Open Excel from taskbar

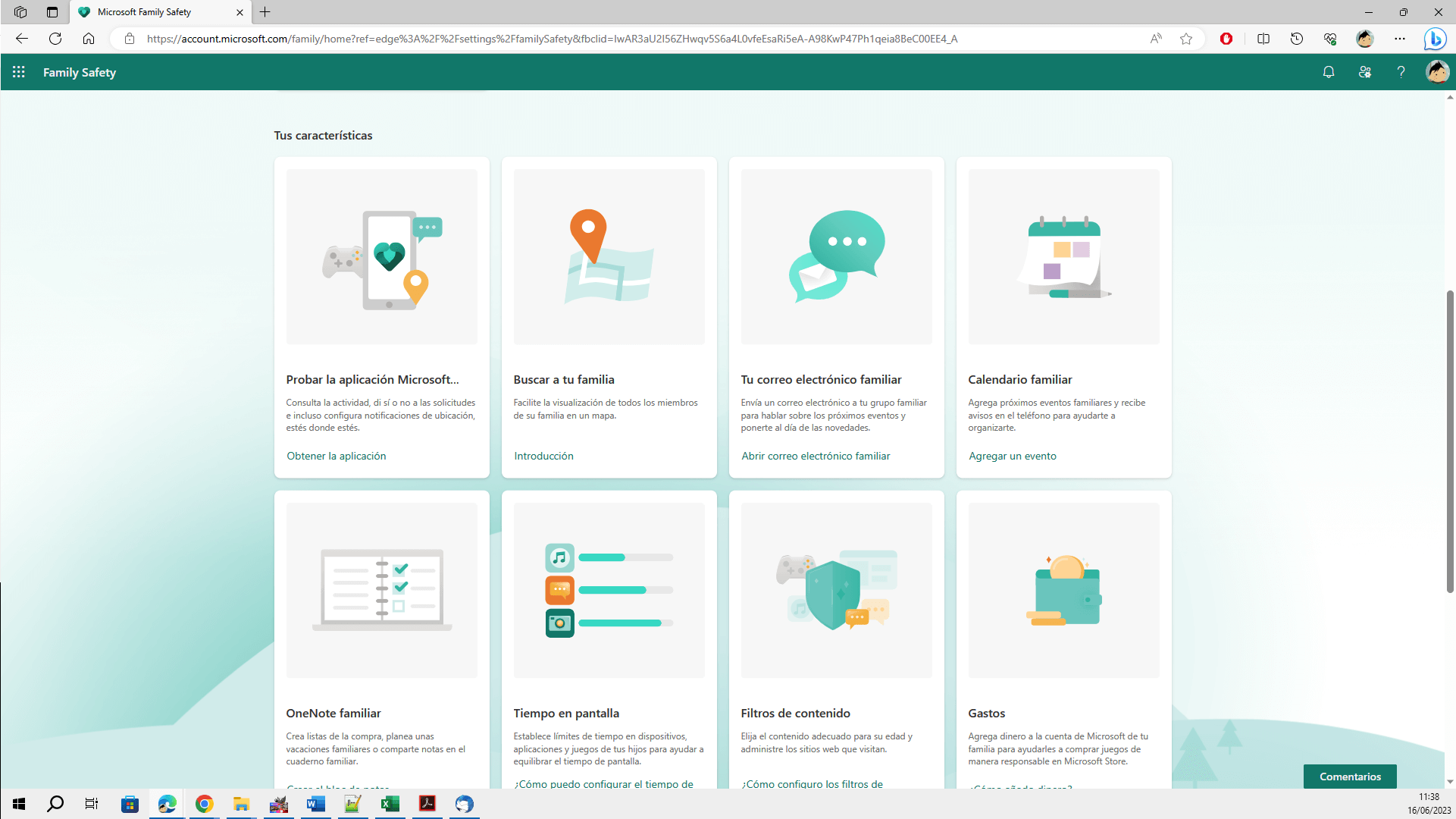390,804
